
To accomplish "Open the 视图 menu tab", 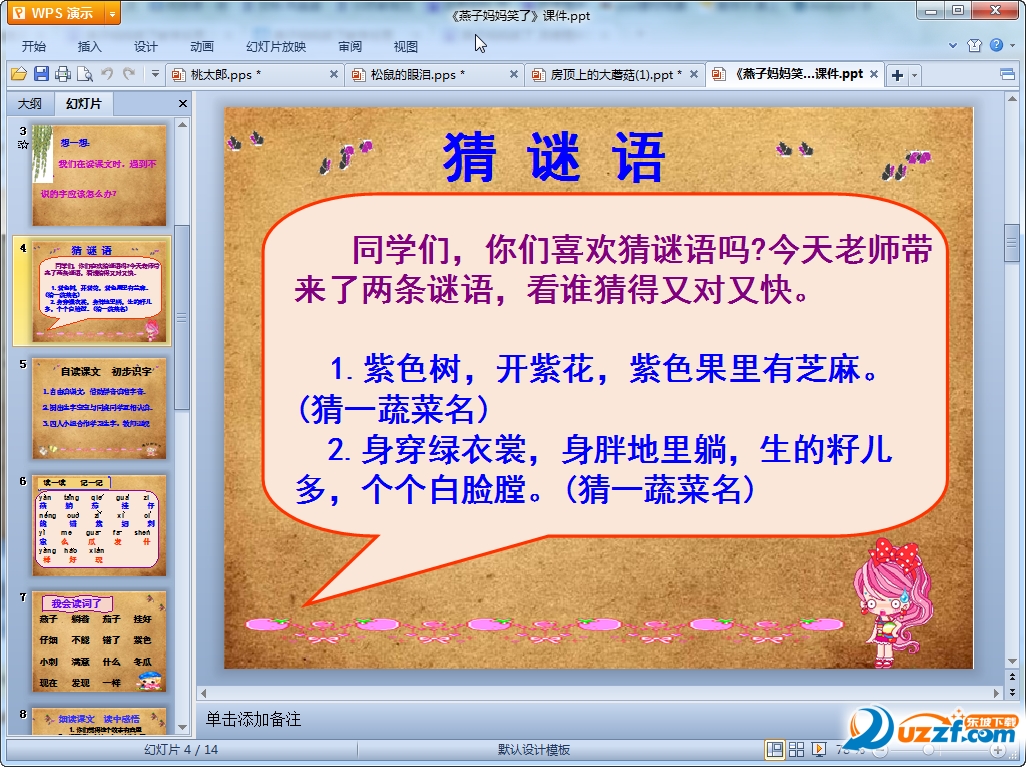I will (x=406, y=46).
